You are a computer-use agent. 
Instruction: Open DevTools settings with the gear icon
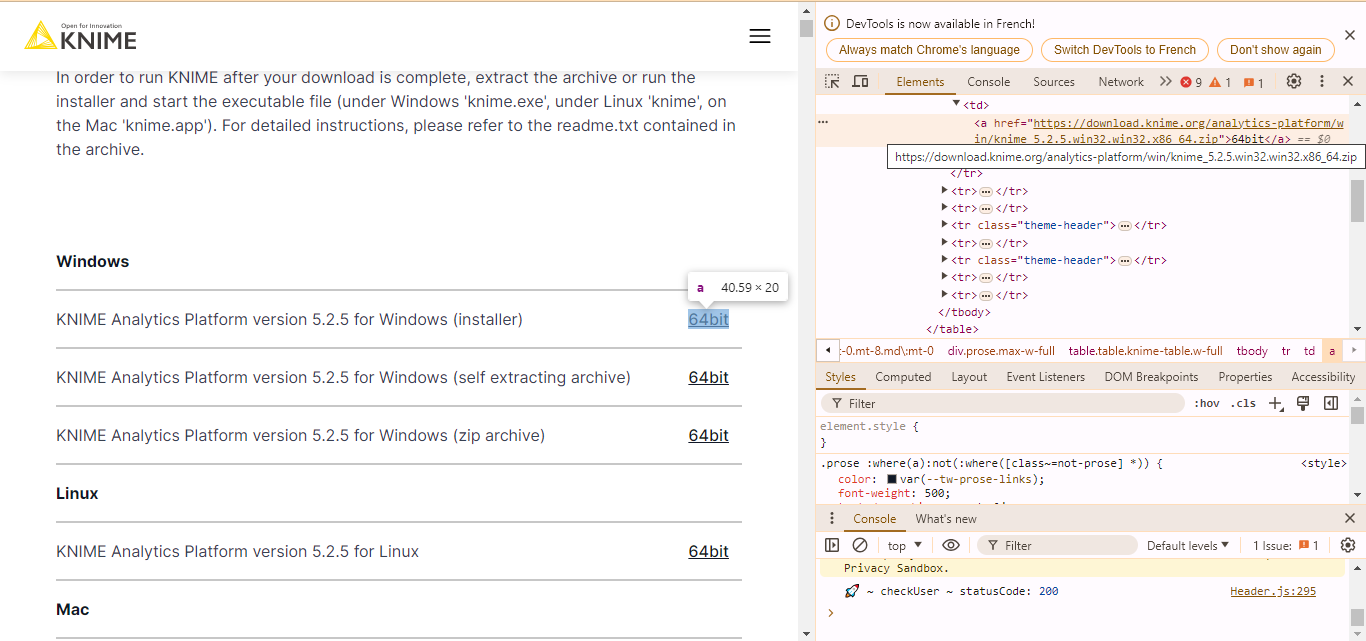1294,81
